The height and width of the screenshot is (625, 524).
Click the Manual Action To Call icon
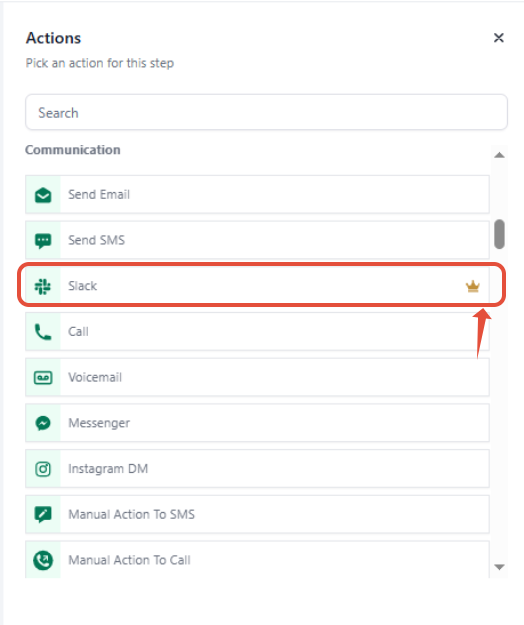(43, 560)
